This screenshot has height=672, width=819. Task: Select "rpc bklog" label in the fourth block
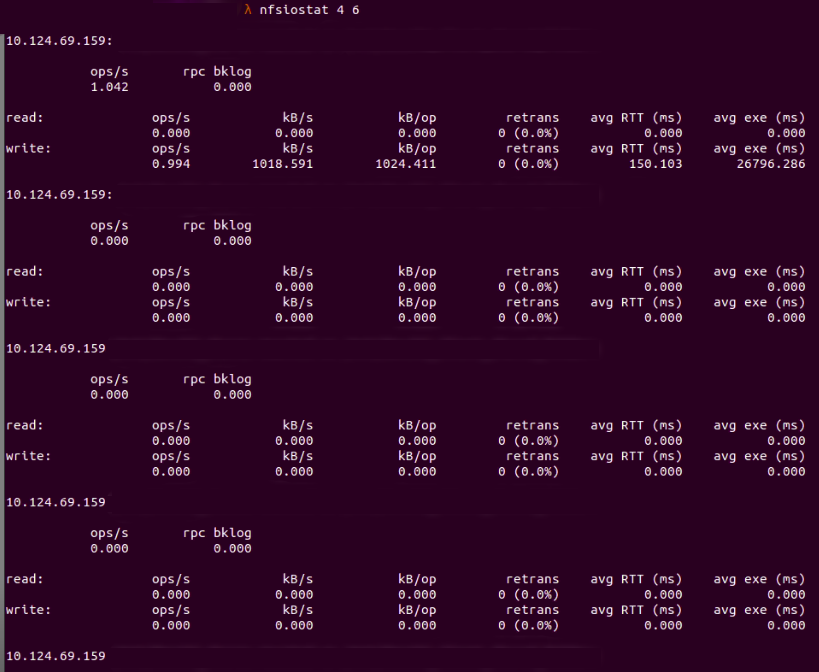217,533
